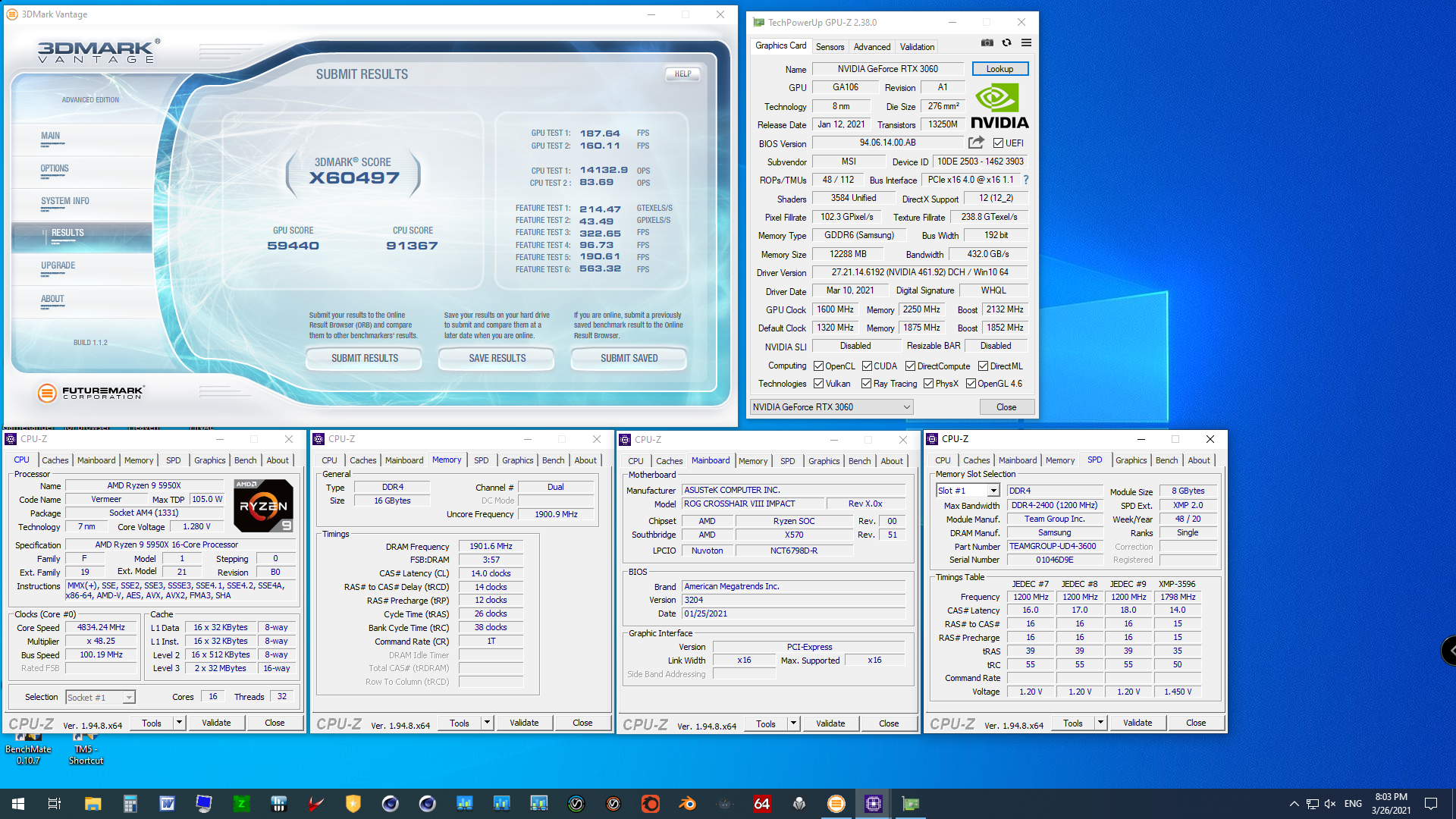Expand Tools dropdown arrow in CPU-Z Memory window

488,723
